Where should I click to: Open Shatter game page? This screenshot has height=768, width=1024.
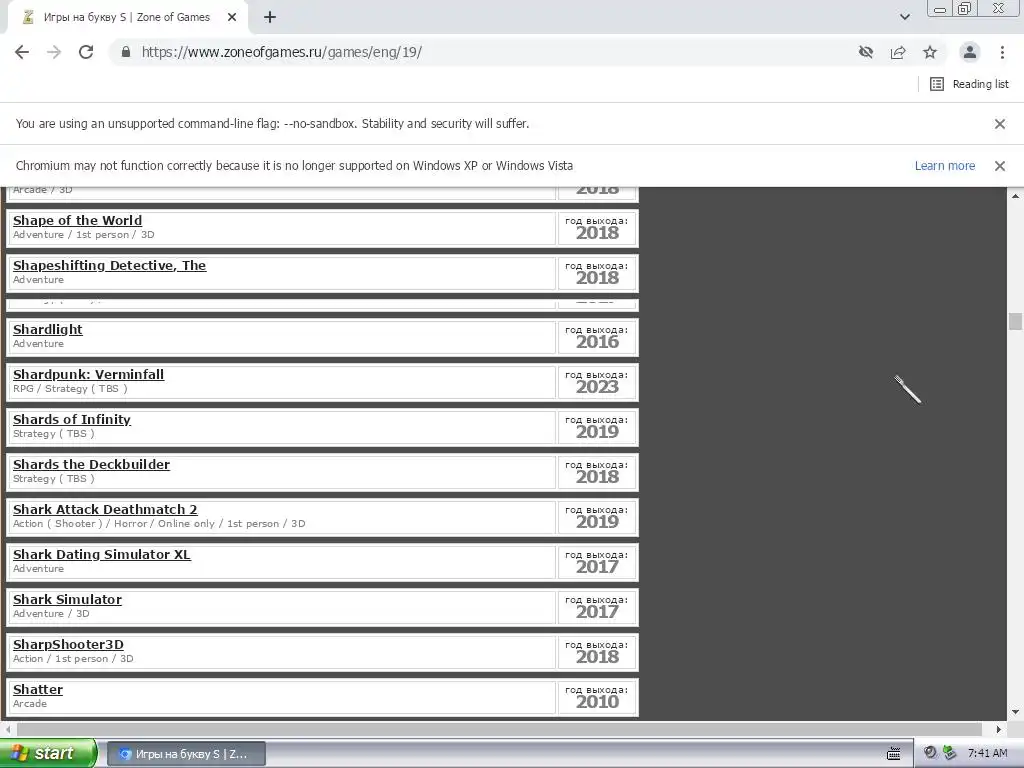(38, 690)
